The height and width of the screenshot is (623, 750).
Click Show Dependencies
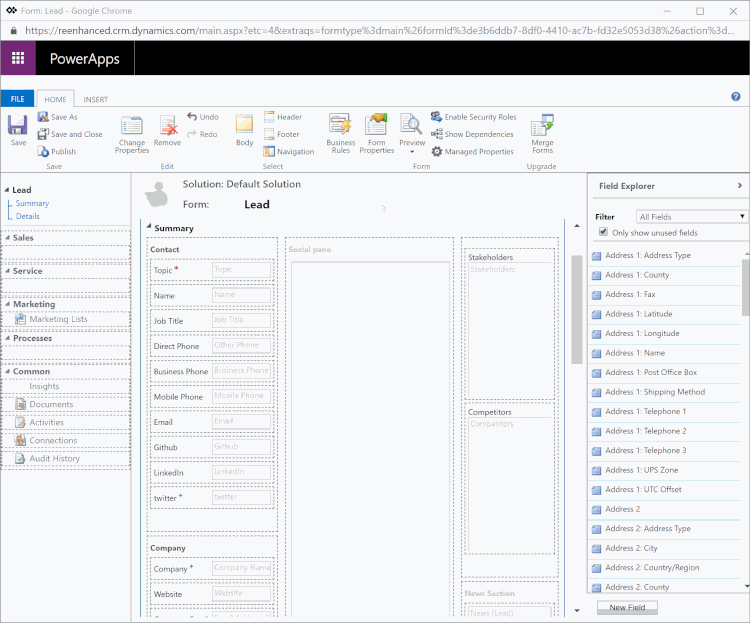pyautogui.click(x=472, y=134)
